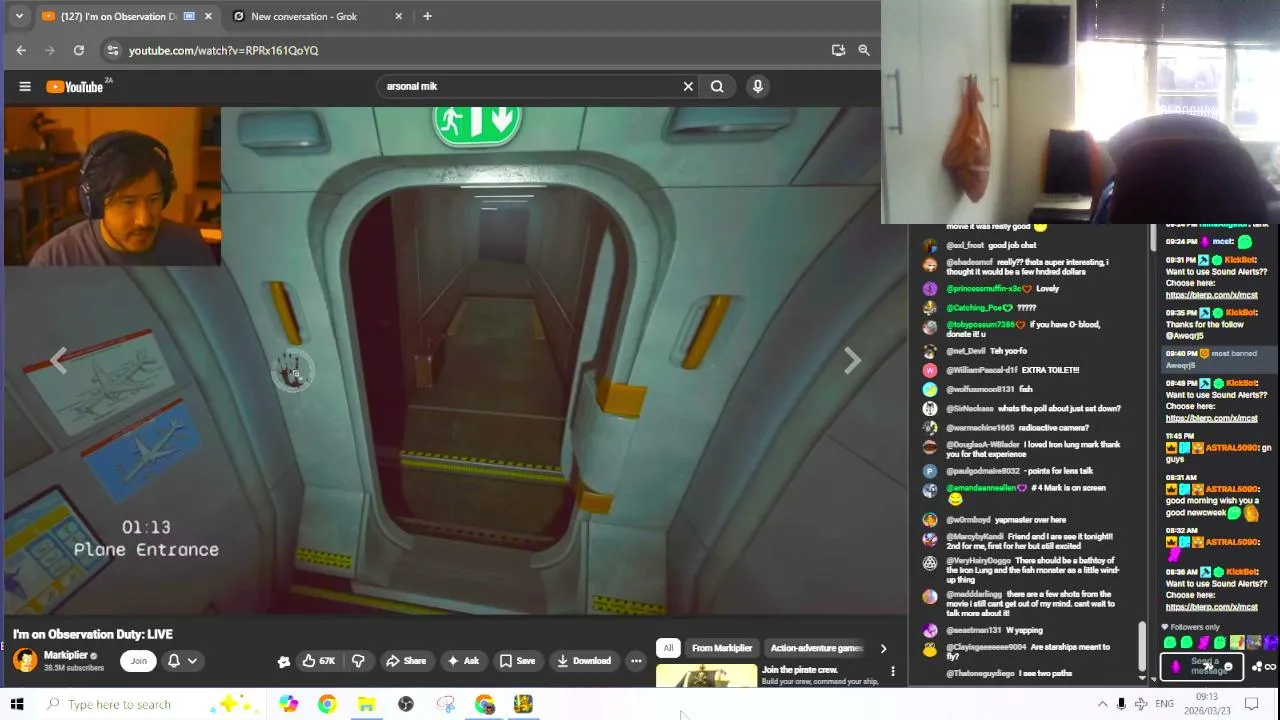Image resolution: width=1280 pixels, height=720 pixels.
Task: Open the Copilot icon on the taskbar
Action: click(288, 704)
